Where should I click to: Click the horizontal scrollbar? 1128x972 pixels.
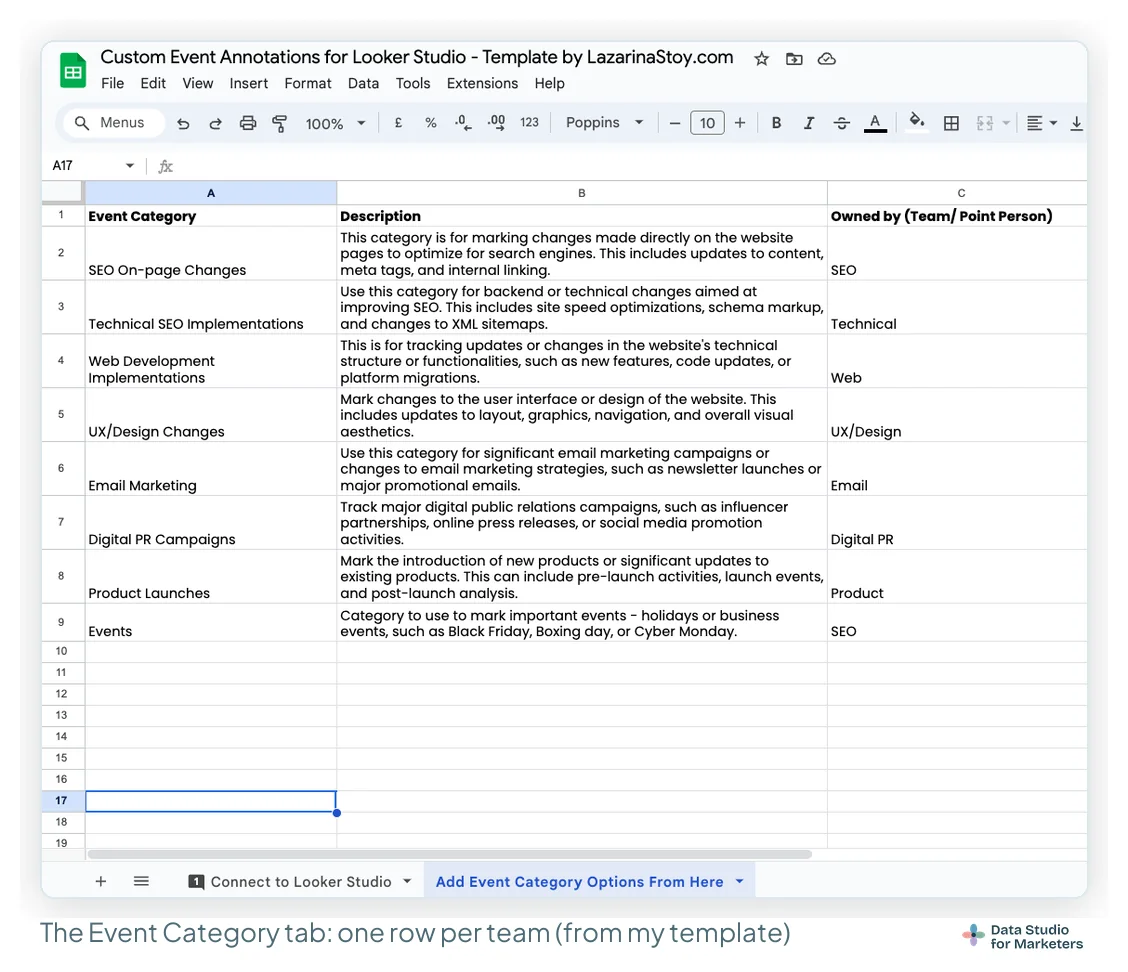pyautogui.click(x=450, y=854)
